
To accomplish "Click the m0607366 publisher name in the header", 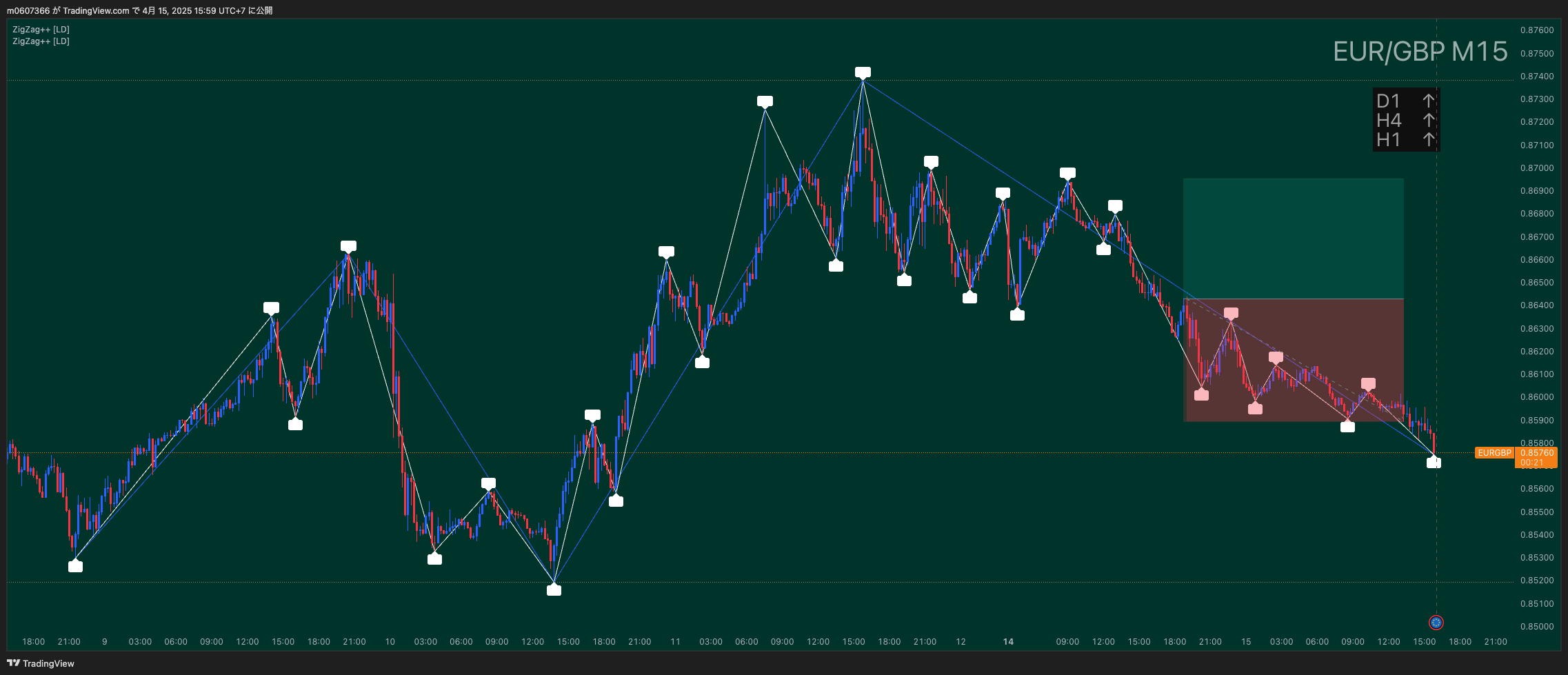I will coord(28,10).
